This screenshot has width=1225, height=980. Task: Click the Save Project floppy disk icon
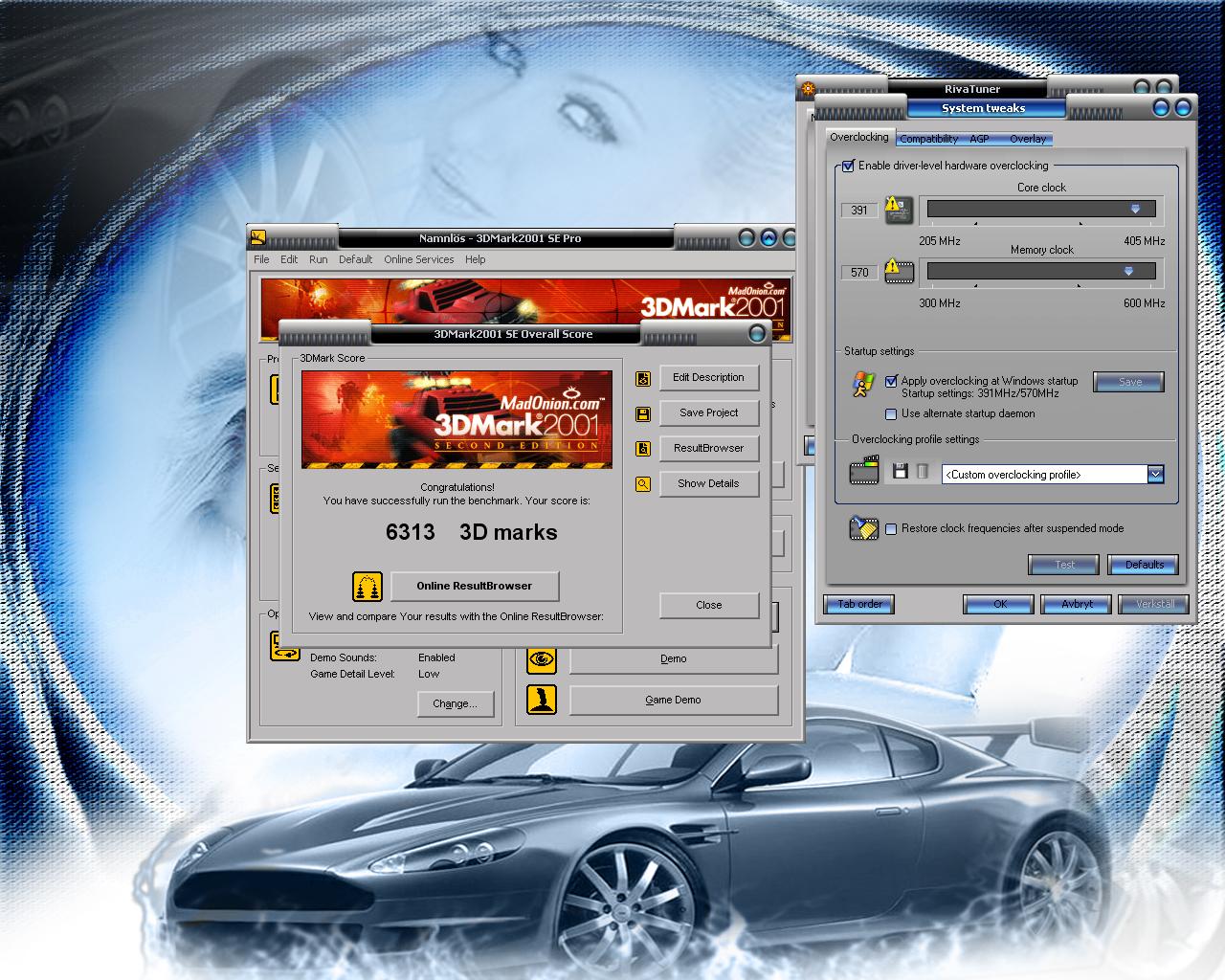643,413
